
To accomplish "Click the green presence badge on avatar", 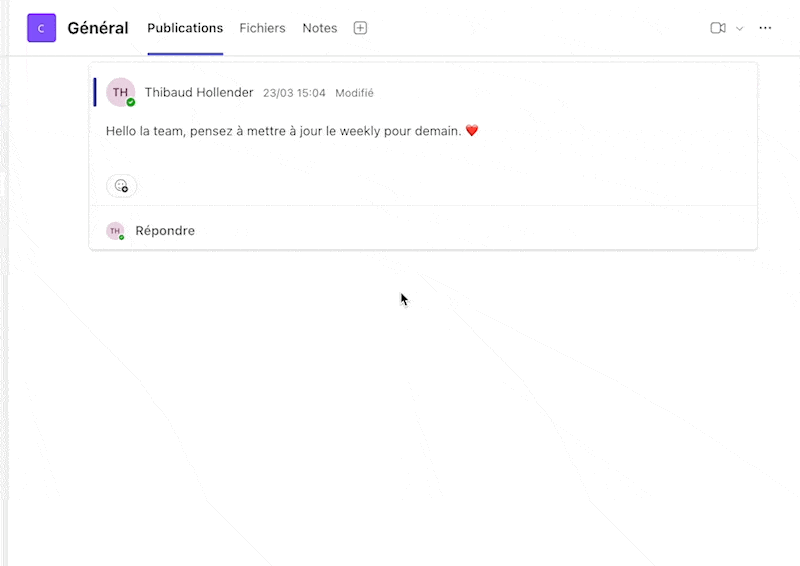I will coord(131,102).
